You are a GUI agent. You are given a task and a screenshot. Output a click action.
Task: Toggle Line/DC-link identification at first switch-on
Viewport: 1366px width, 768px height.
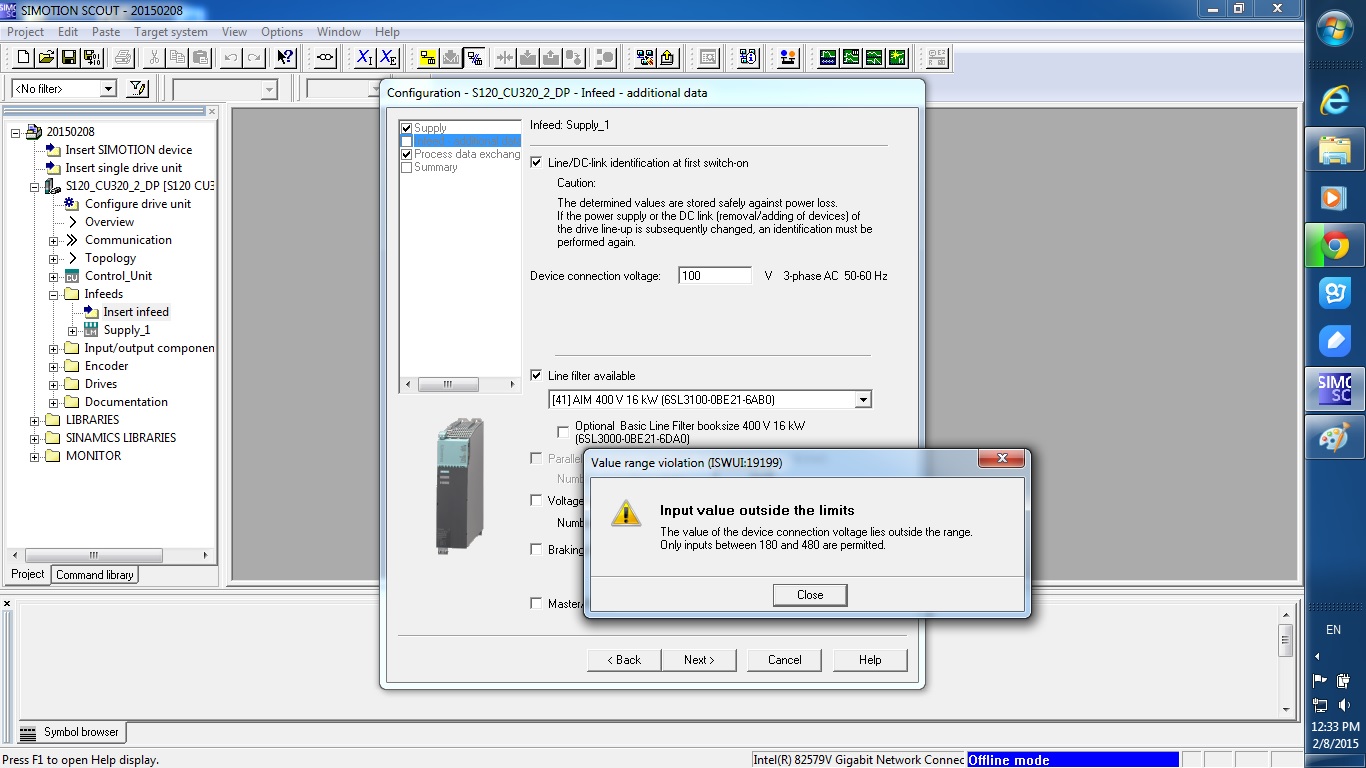pos(537,163)
